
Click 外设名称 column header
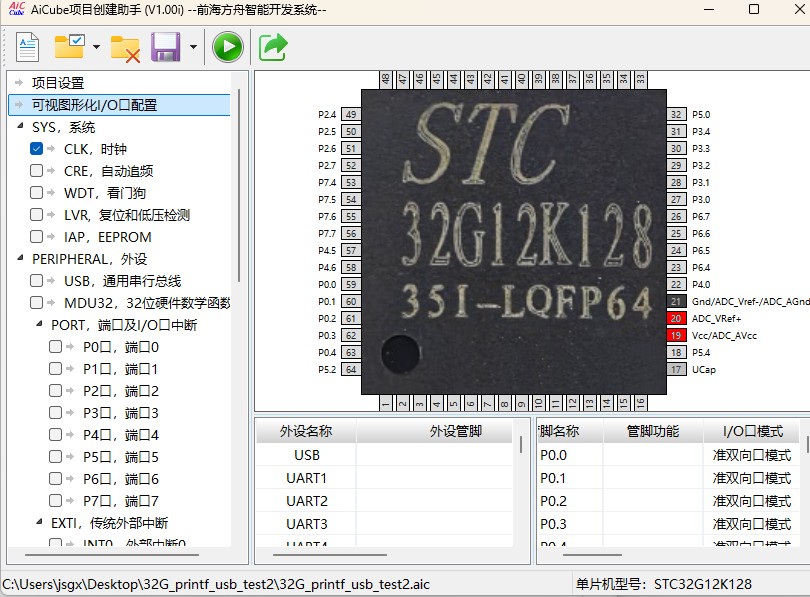pyautogui.click(x=306, y=431)
